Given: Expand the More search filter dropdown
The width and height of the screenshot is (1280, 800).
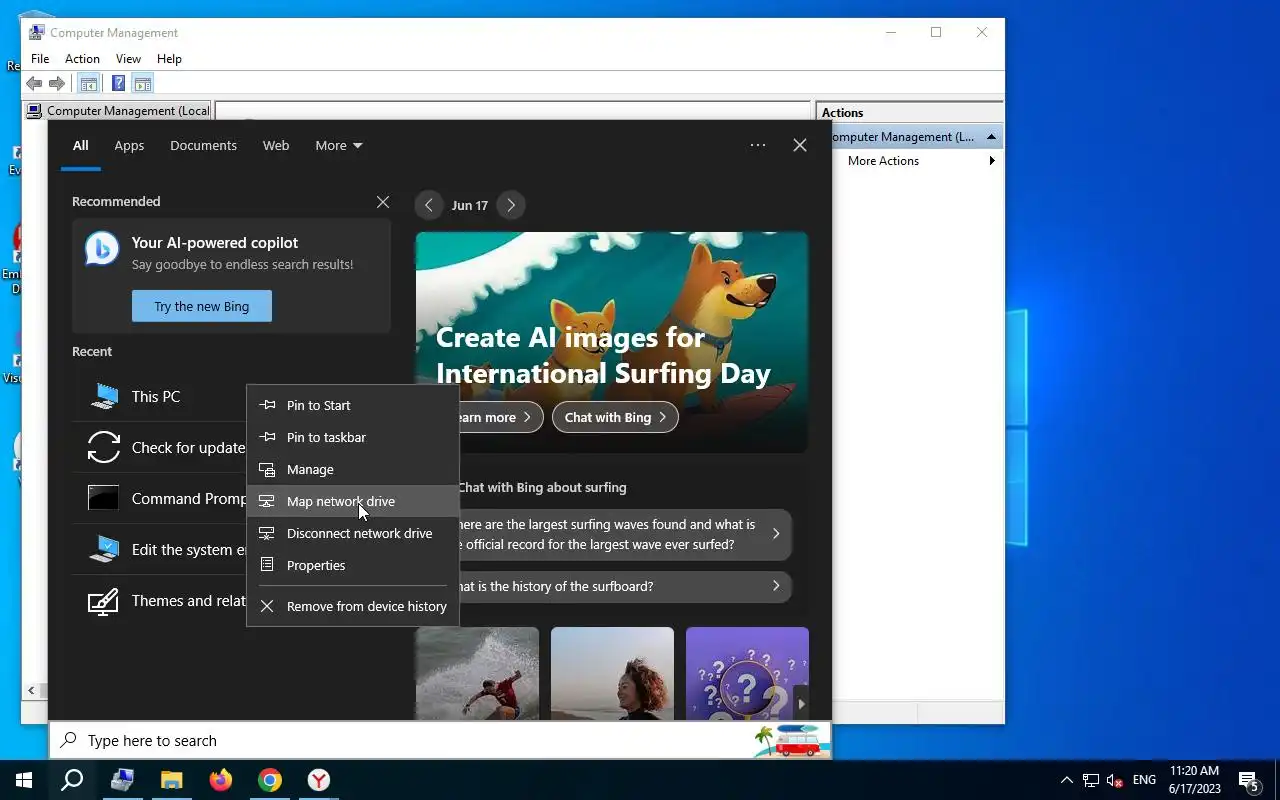Looking at the screenshot, I should [339, 145].
